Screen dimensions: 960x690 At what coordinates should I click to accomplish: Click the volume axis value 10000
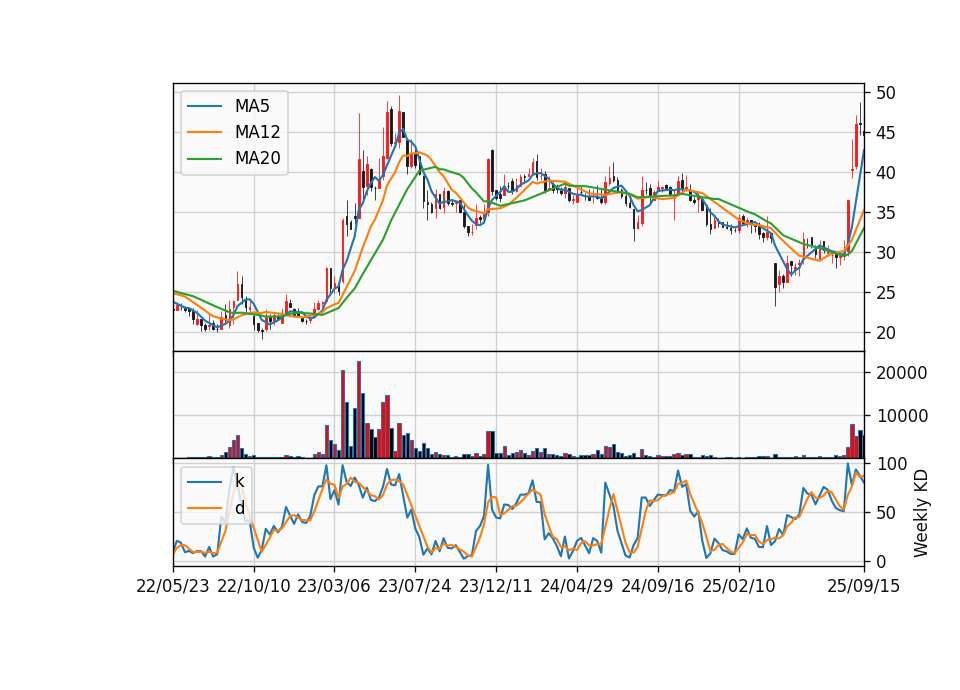901,416
